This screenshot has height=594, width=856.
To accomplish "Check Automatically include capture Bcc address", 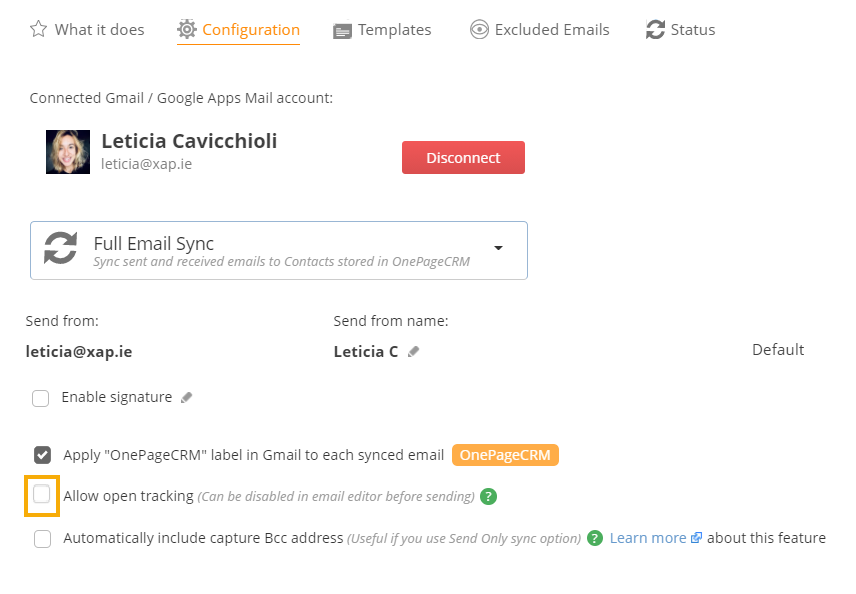I will (x=43, y=539).
